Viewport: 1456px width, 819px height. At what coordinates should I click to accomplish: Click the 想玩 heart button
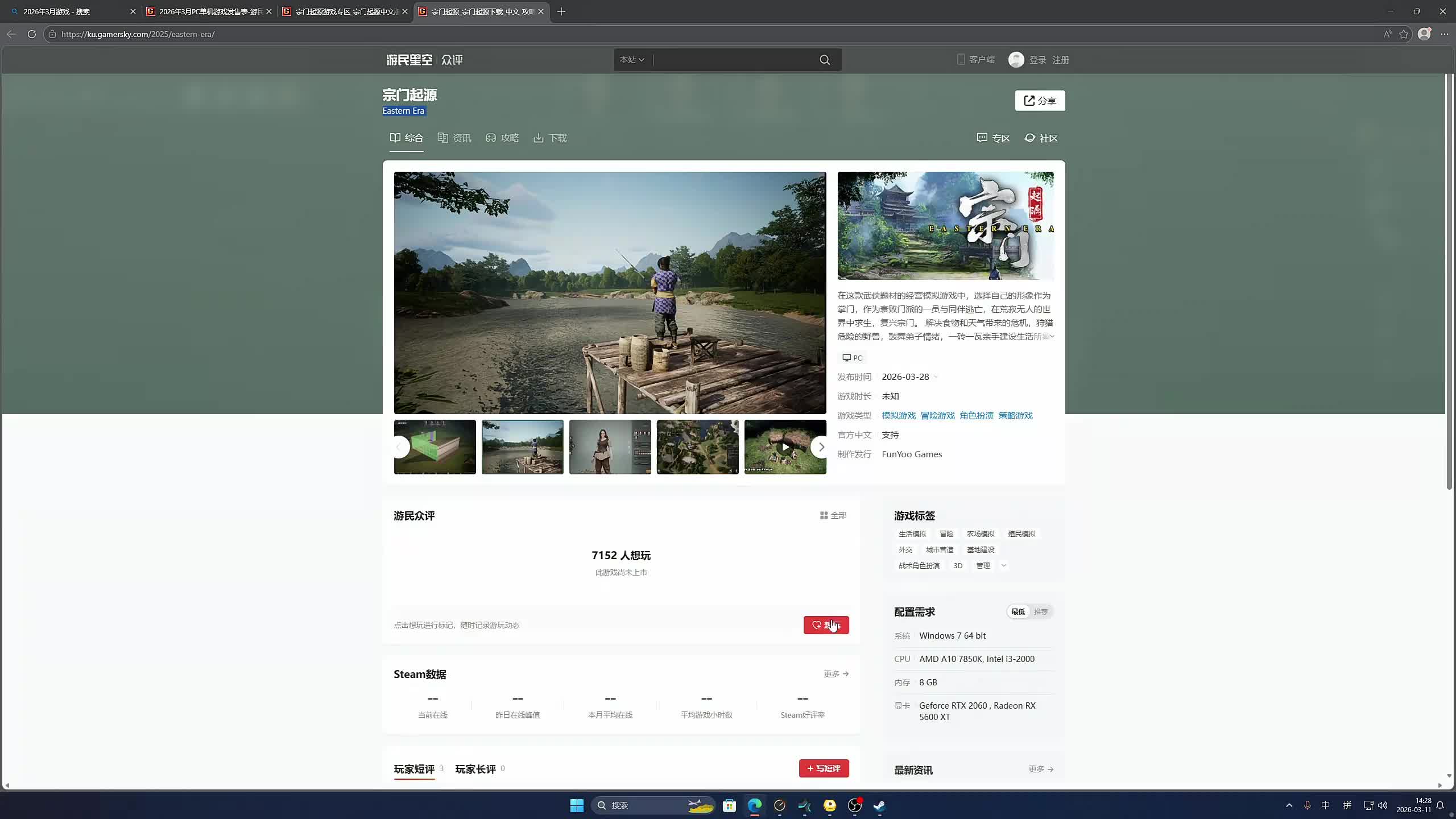click(x=826, y=625)
